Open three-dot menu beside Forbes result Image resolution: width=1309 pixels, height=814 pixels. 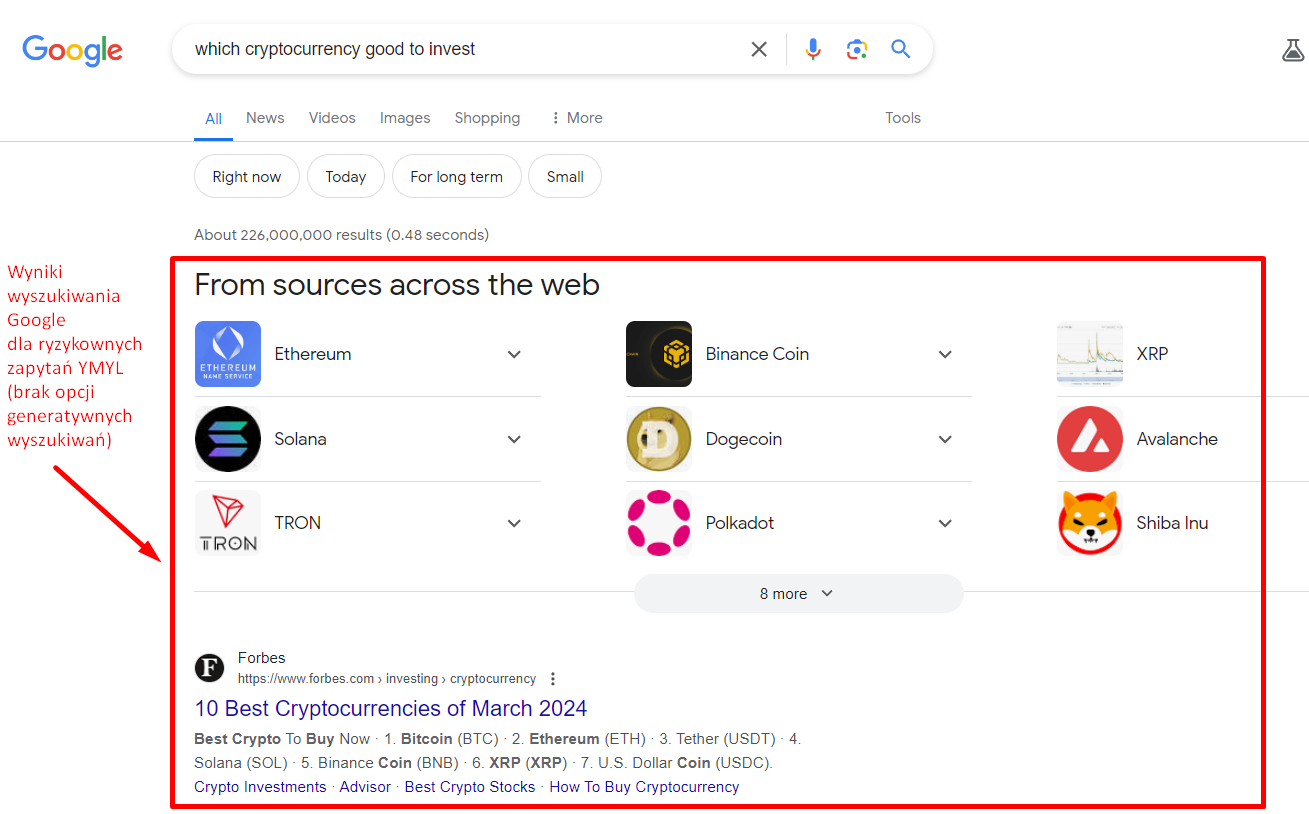pyautogui.click(x=553, y=679)
